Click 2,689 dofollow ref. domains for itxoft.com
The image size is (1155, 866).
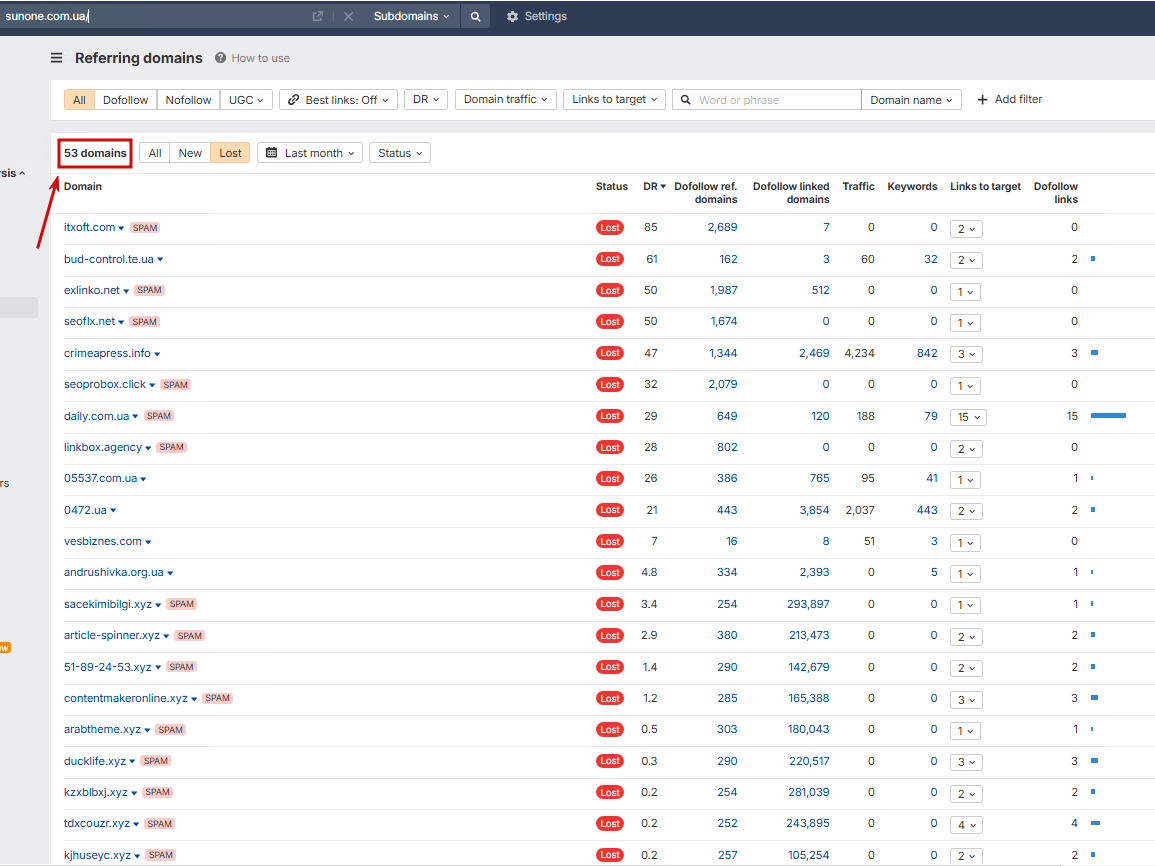[x=722, y=228]
